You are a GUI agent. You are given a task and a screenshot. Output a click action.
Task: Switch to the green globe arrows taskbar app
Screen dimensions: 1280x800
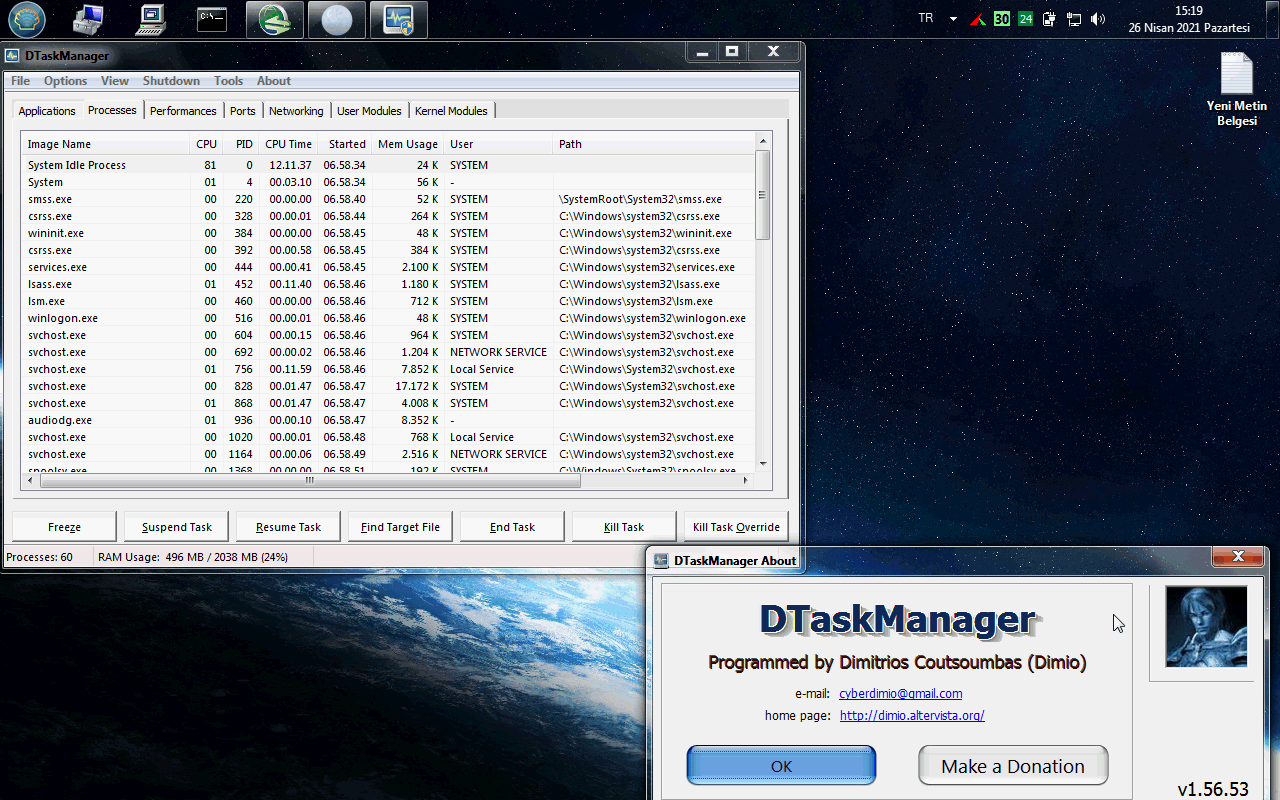(x=275, y=19)
